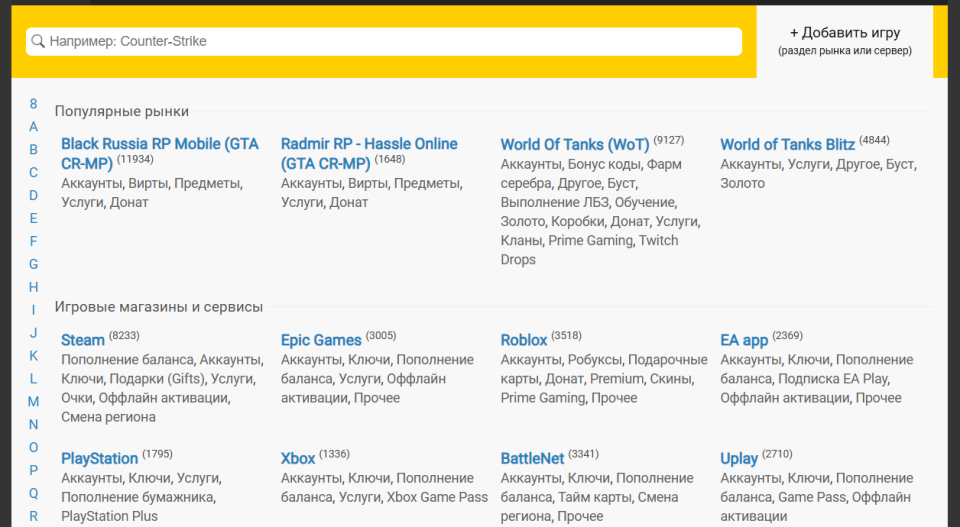Jump to letter E in index
Viewport: 960px width, 527px height.
pos(34,219)
